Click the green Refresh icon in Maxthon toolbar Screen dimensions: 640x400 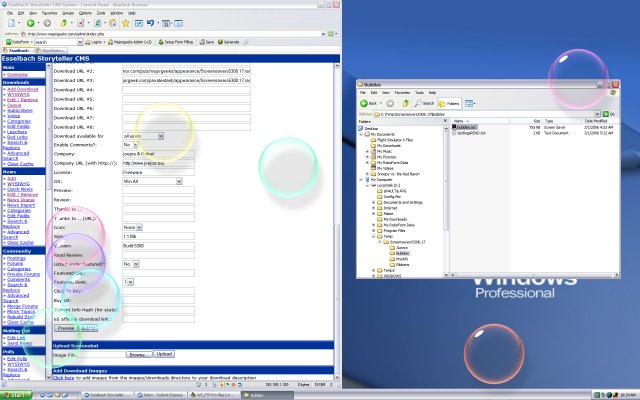pyautogui.click(x=98, y=23)
